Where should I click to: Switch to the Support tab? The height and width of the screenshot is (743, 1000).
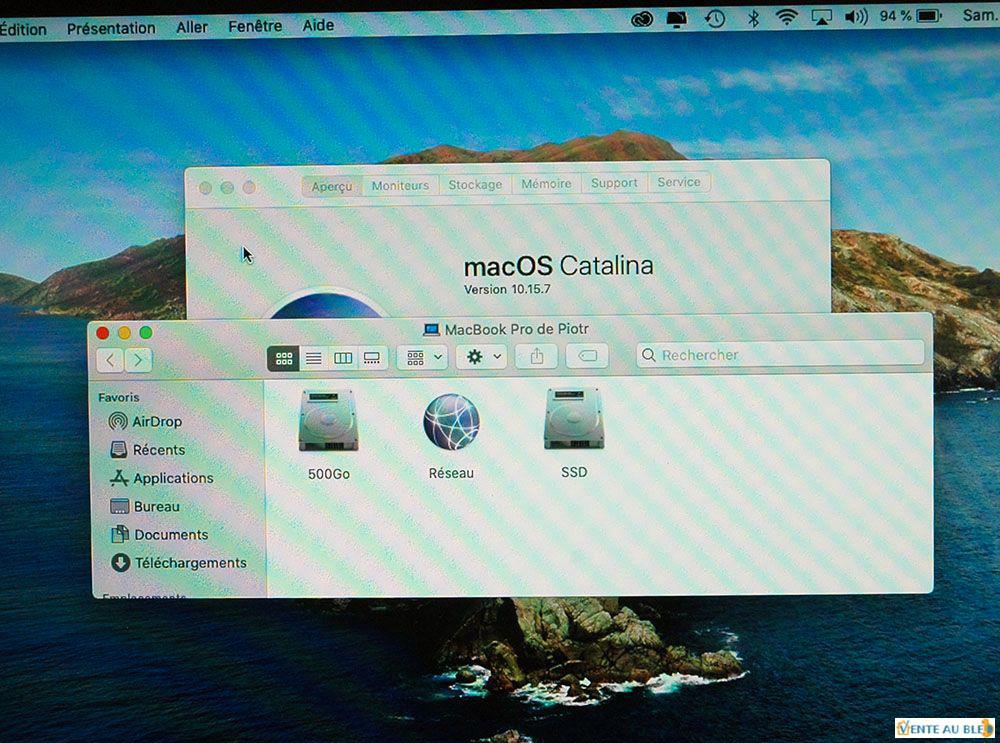(614, 183)
